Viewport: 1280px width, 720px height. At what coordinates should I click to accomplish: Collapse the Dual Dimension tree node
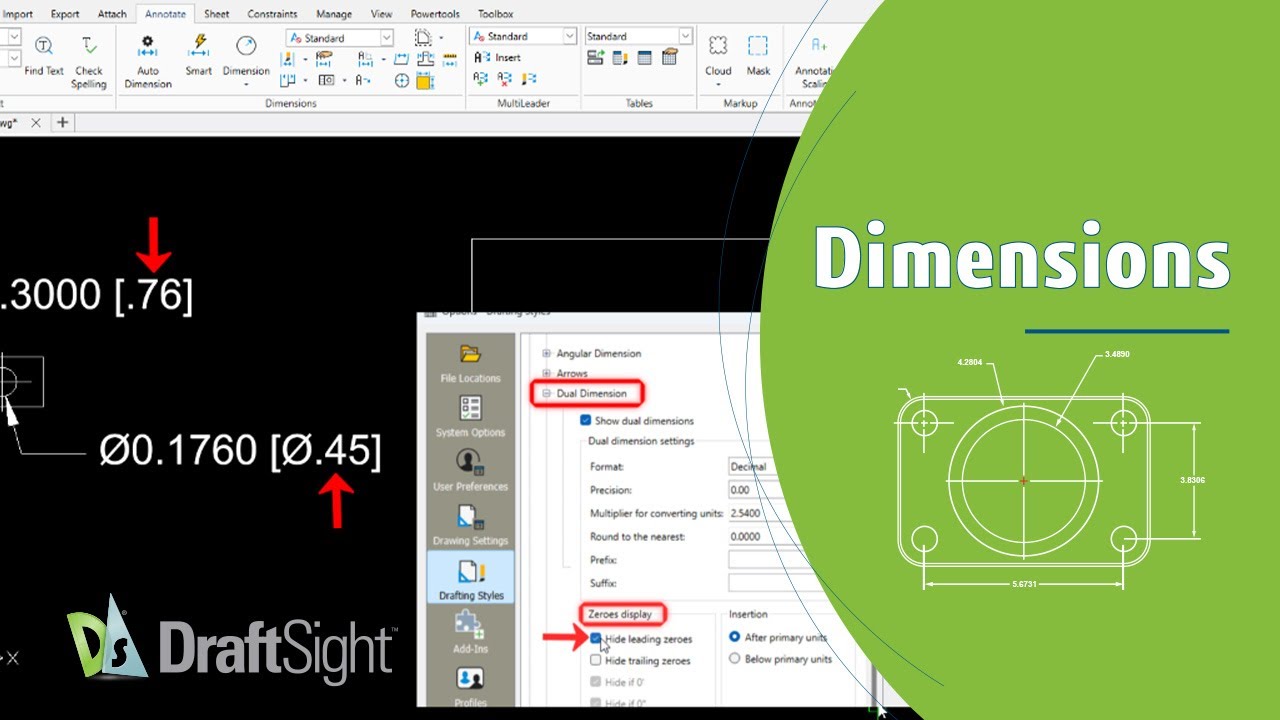pyautogui.click(x=547, y=393)
